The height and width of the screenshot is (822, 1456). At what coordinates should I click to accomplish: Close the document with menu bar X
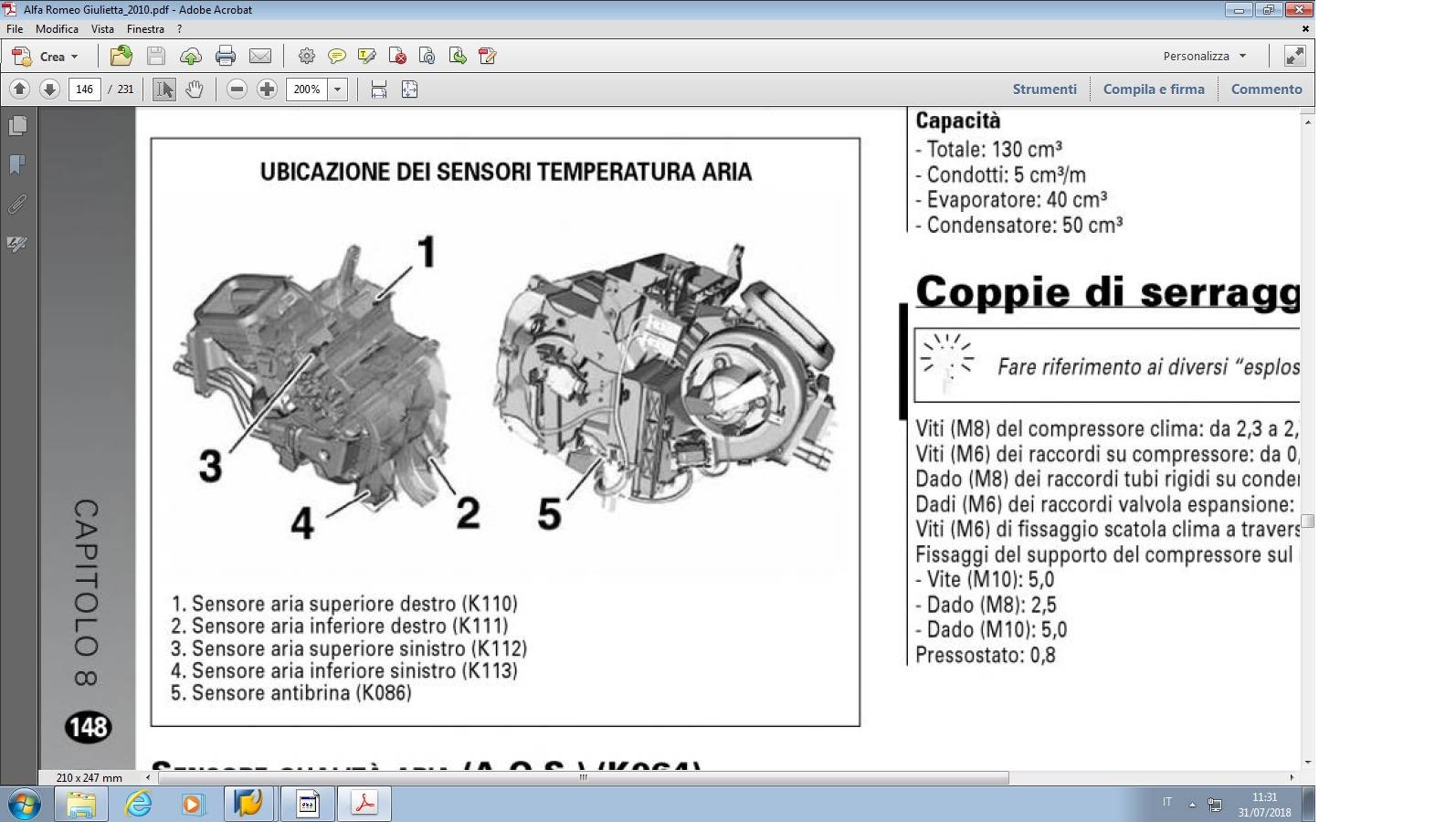[1305, 29]
